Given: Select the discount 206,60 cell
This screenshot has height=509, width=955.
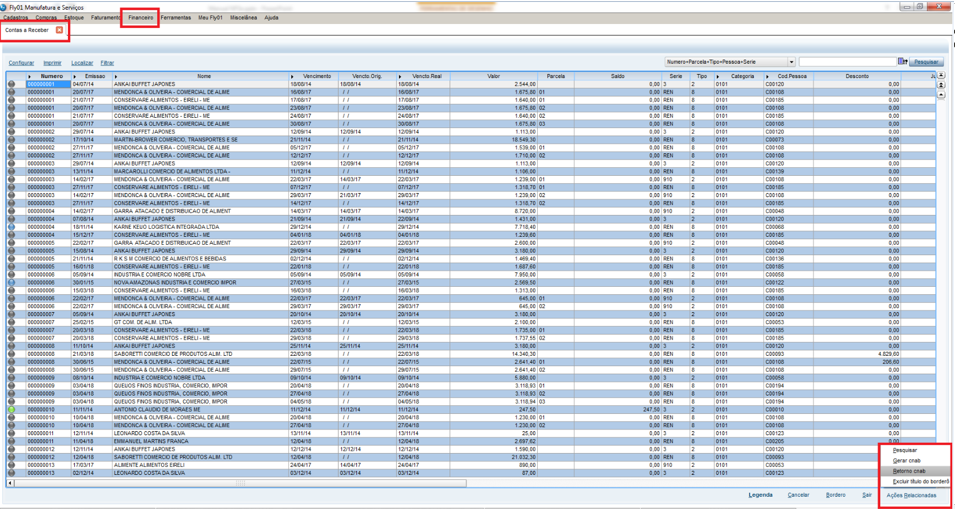Looking at the screenshot, I should coord(857,362).
